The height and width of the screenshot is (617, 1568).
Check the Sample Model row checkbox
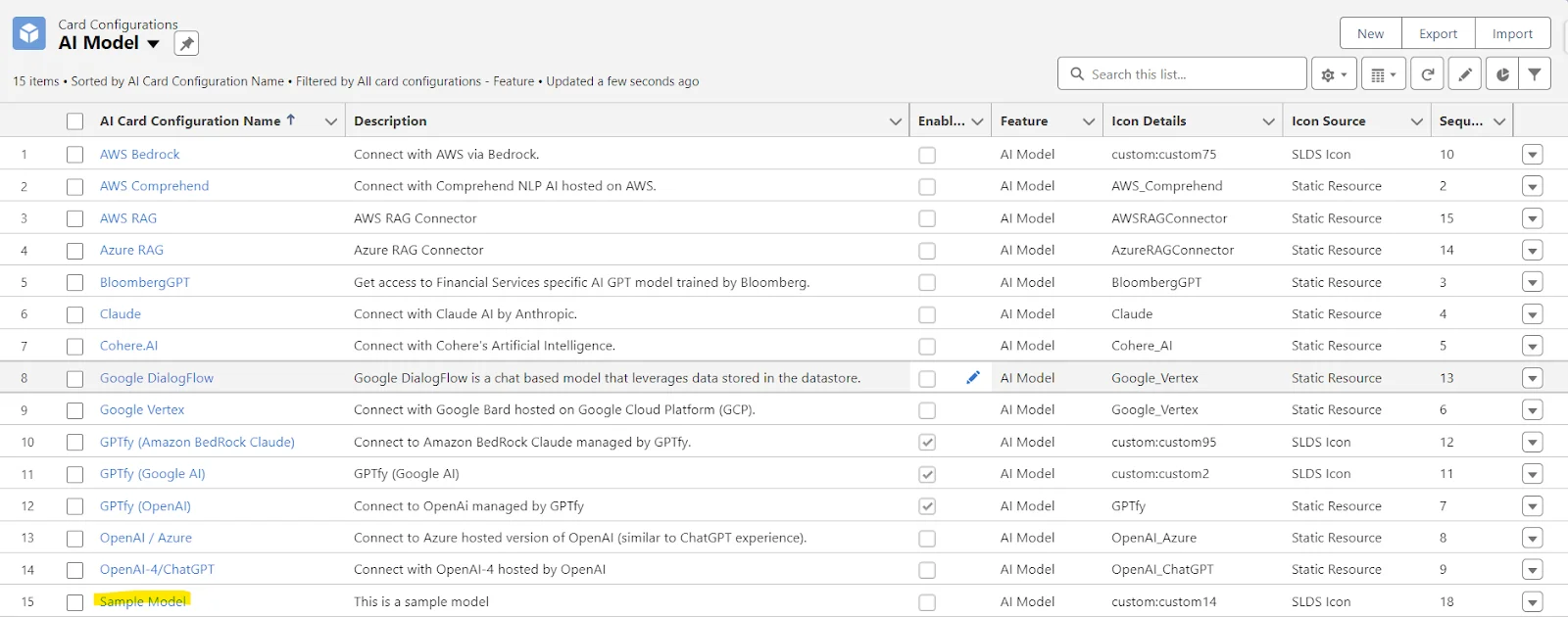[x=74, y=602]
